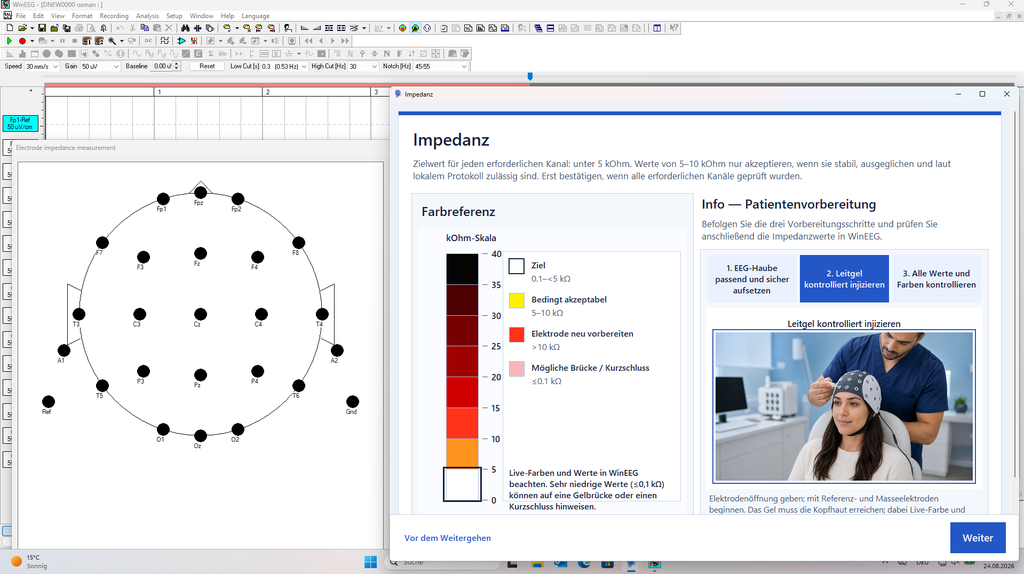The height and width of the screenshot is (574, 1024).
Task: Click the calibration square wave icon
Action: (x=164, y=40)
